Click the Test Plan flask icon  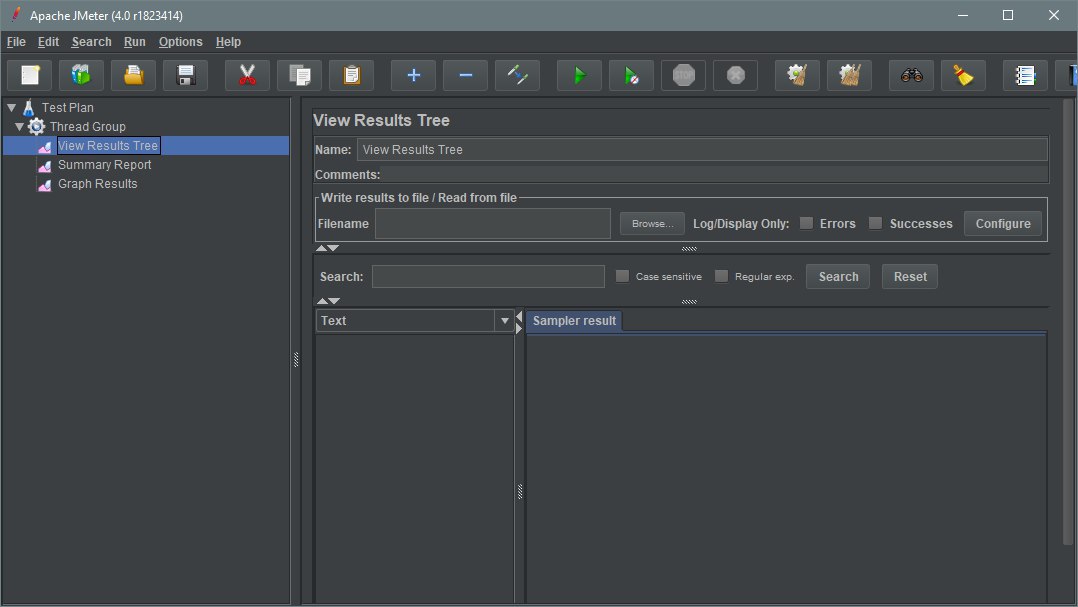pyautogui.click(x=28, y=108)
